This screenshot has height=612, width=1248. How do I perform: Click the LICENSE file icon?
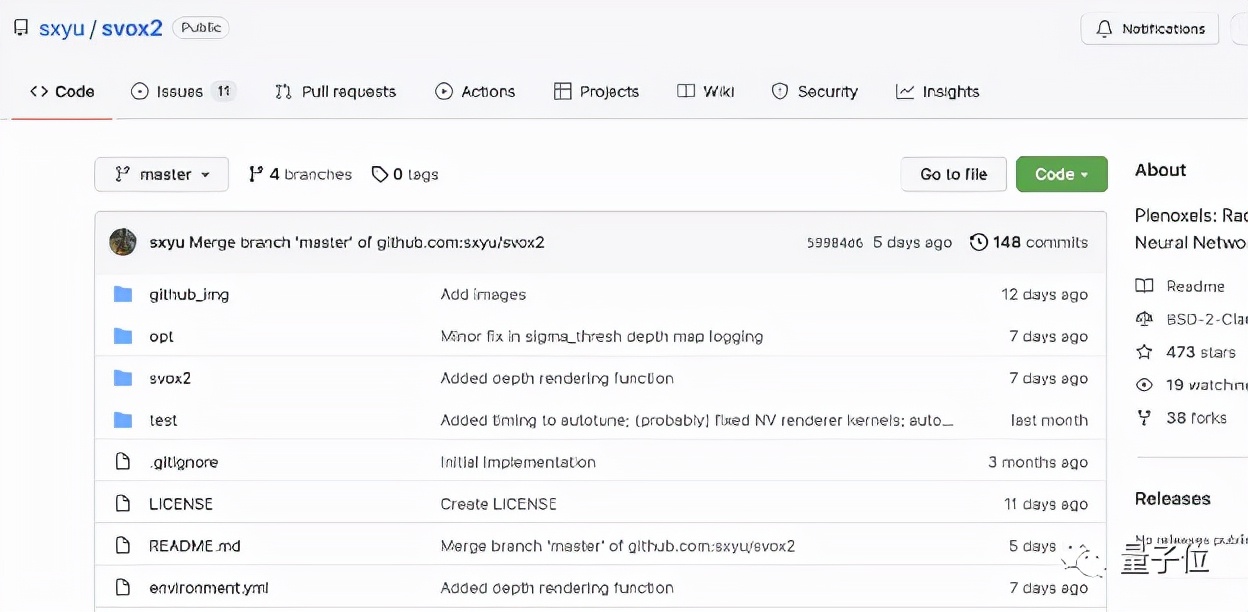tap(123, 504)
